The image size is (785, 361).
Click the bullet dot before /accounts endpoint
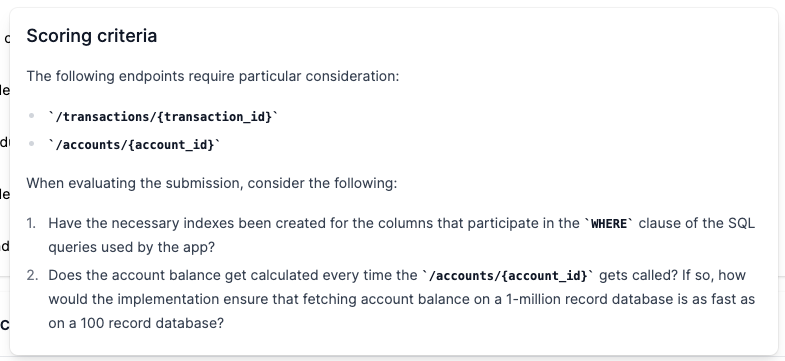click(32, 144)
